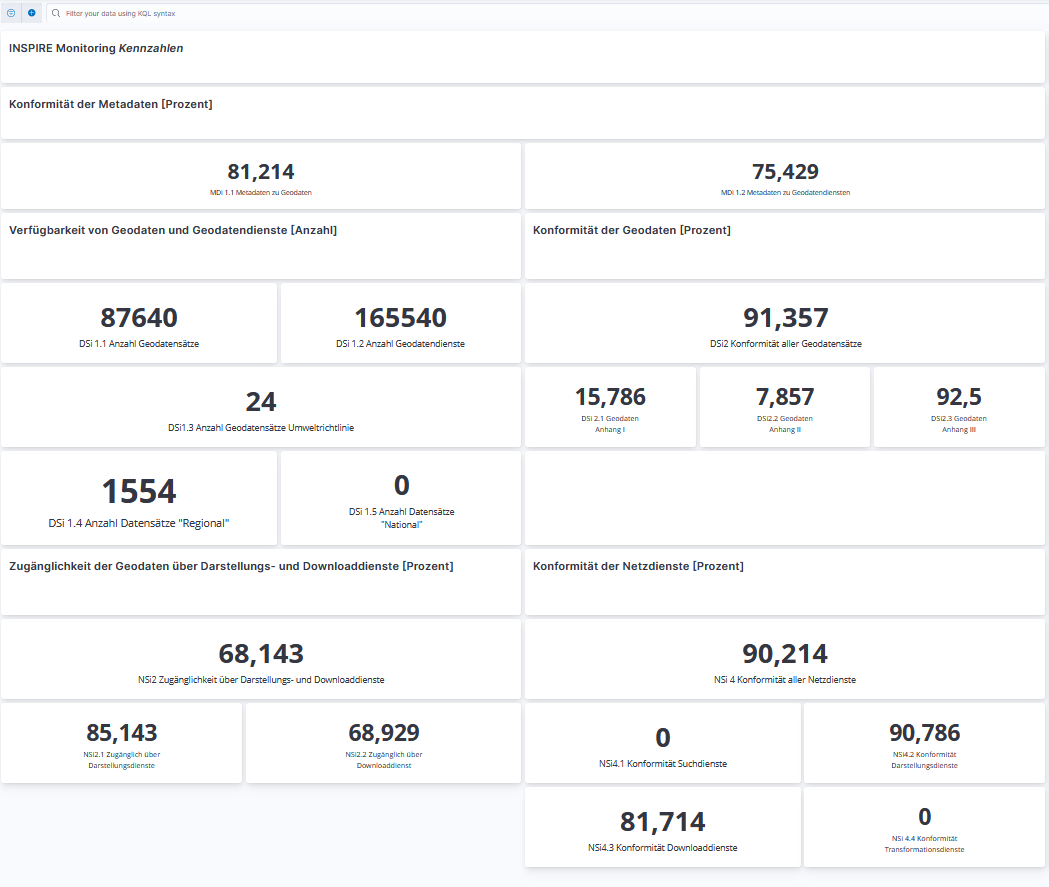Select NSi2 Zugänglichkeit metric showing 68,143
Viewport: 1049px width, 887px height.
tap(261, 655)
